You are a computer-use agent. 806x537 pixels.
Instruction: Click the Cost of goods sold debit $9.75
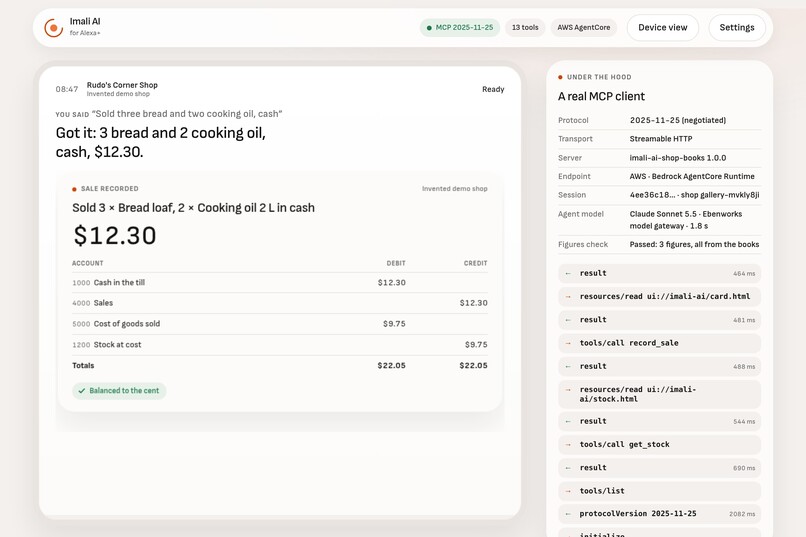394,324
